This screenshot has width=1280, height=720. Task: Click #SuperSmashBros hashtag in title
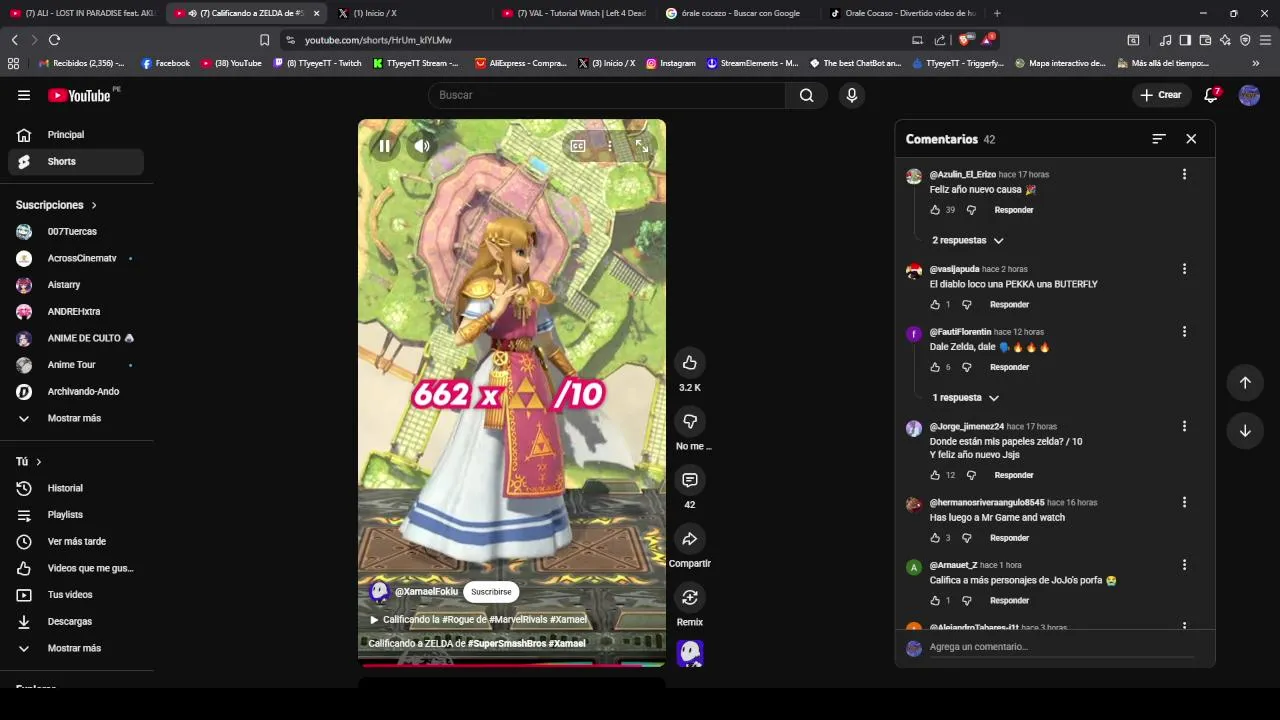pyautogui.click(x=507, y=643)
